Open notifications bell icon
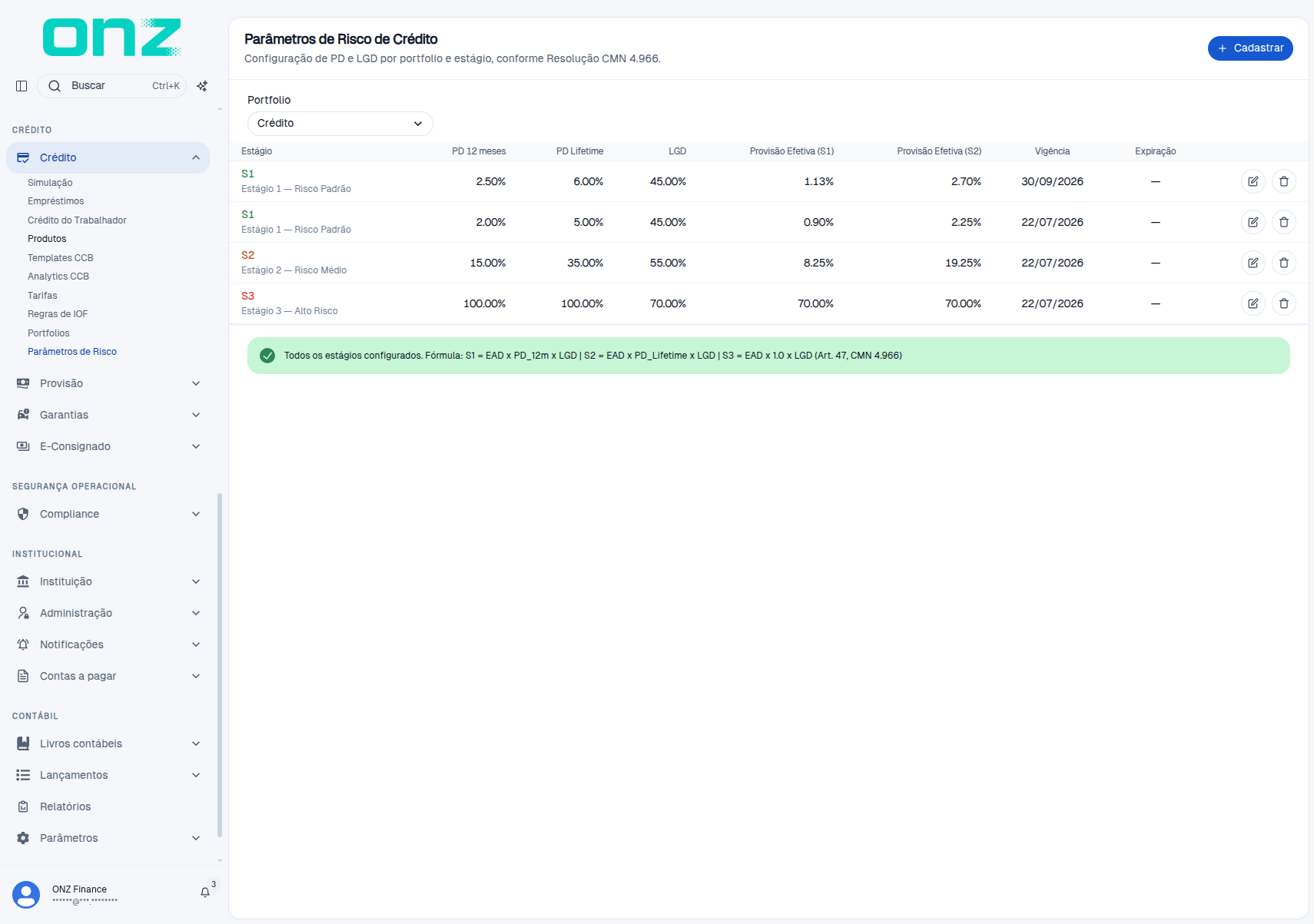 [x=205, y=893]
